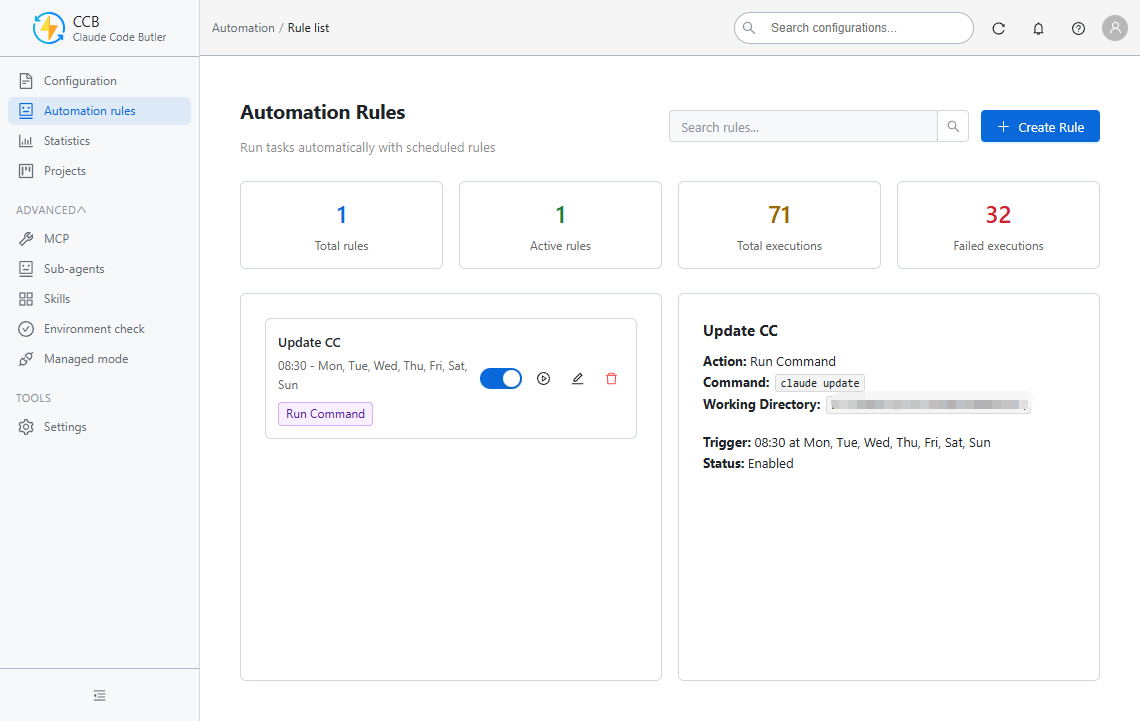Open notifications bell

click(x=1038, y=28)
